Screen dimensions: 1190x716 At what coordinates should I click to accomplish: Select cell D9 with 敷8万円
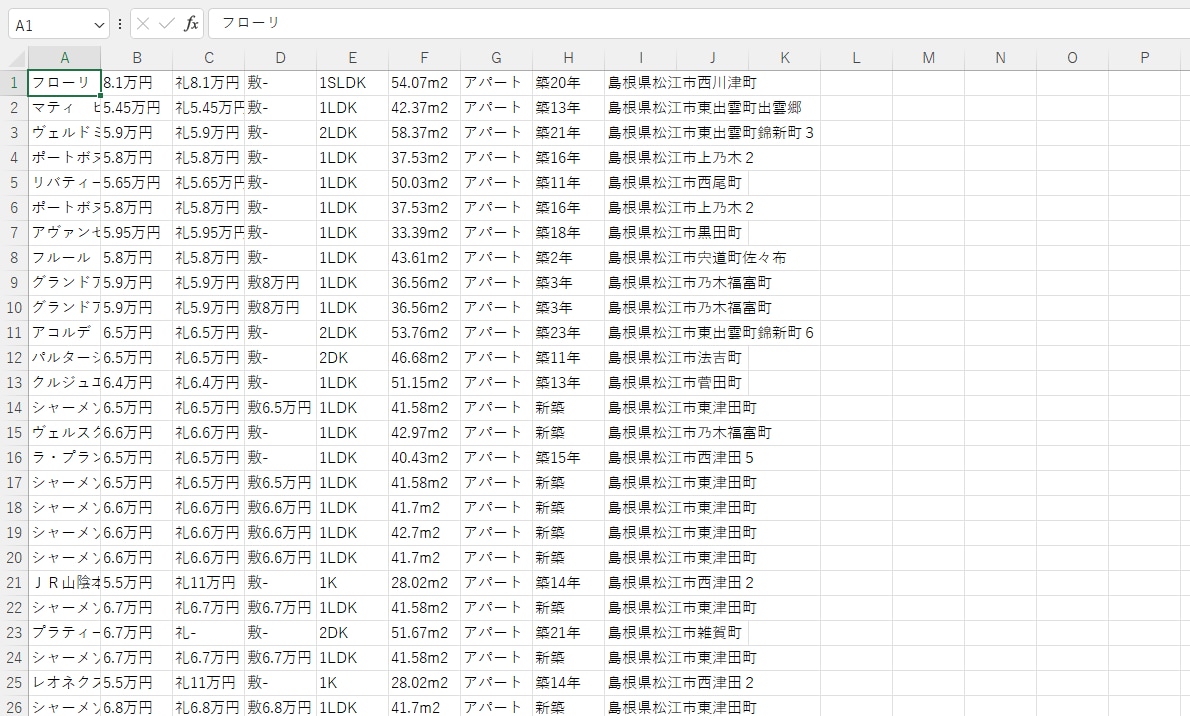280,282
